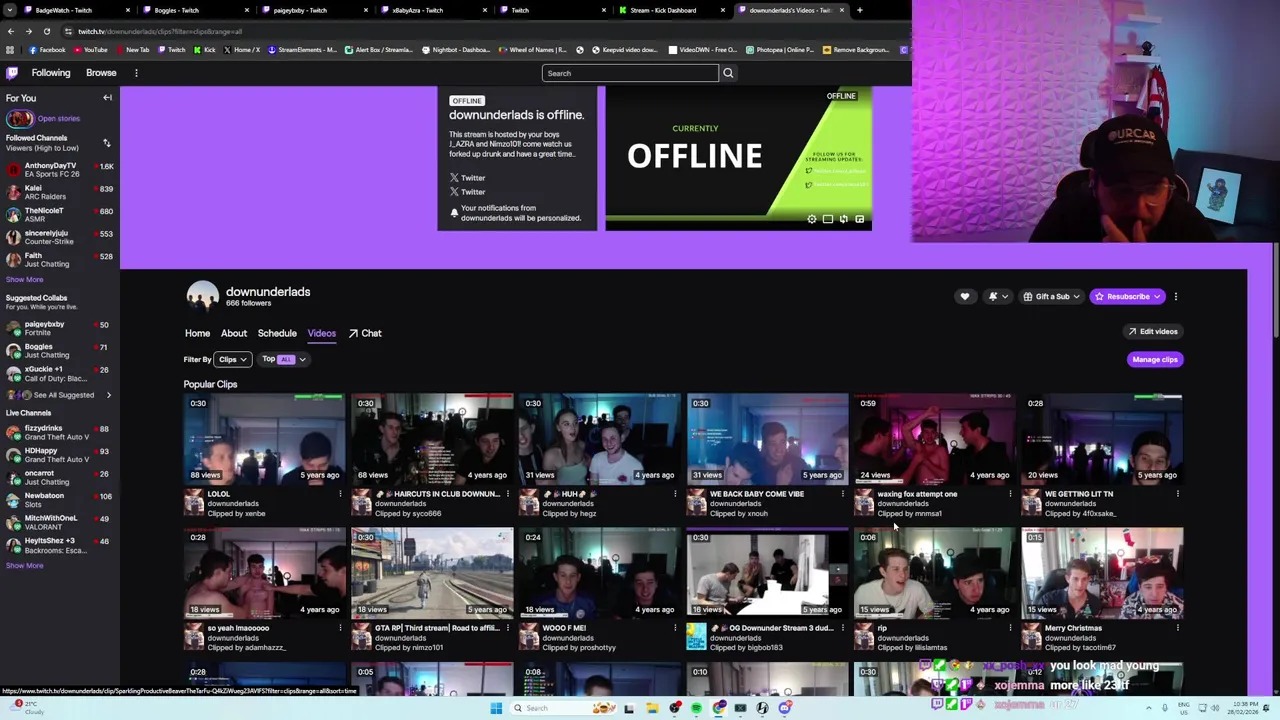
Task: Click the Twitch logo home icon
Action: pos(12,73)
